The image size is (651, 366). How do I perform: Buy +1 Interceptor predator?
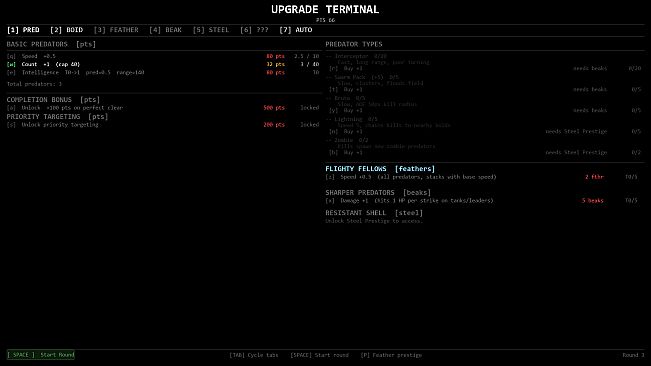click(485, 68)
